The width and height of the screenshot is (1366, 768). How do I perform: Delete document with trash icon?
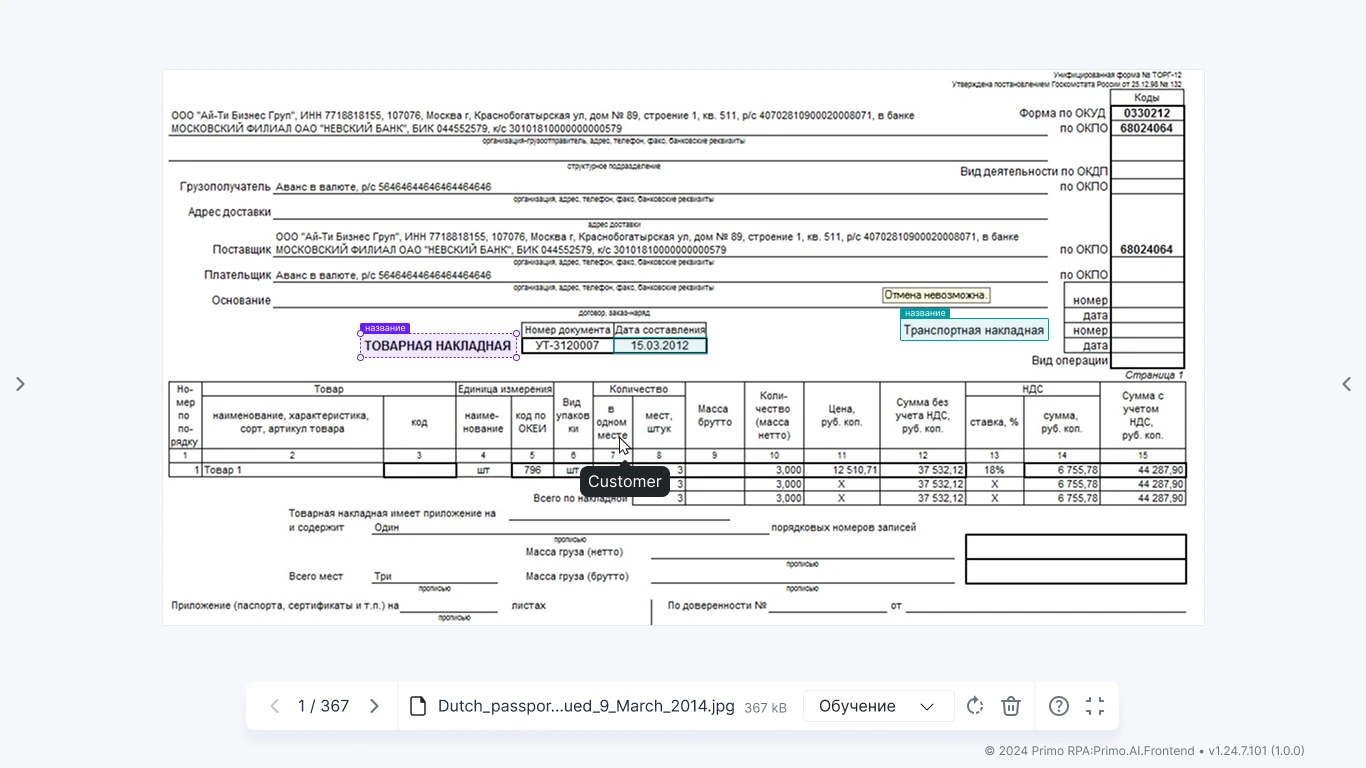point(1011,706)
